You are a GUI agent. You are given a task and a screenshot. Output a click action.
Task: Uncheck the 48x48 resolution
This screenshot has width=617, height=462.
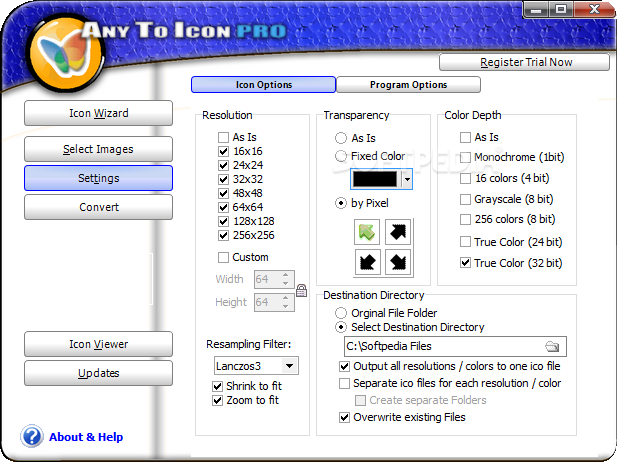pyautogui.click(x=223, y=193)
